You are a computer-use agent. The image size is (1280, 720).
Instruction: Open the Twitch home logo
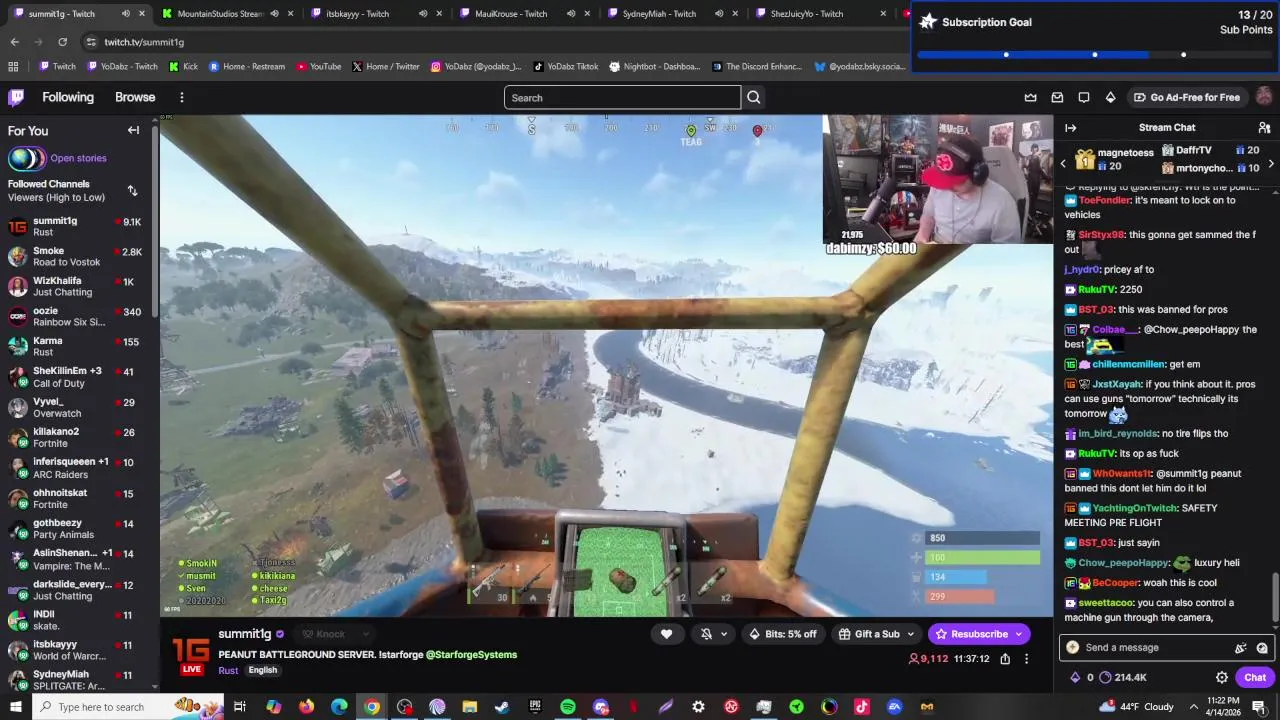tap(16, 97)
